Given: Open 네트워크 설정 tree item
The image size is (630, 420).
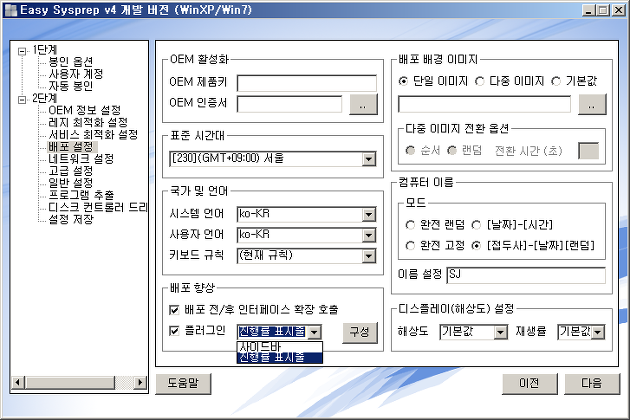Looking at the screenshot, I should coord(81,159).
